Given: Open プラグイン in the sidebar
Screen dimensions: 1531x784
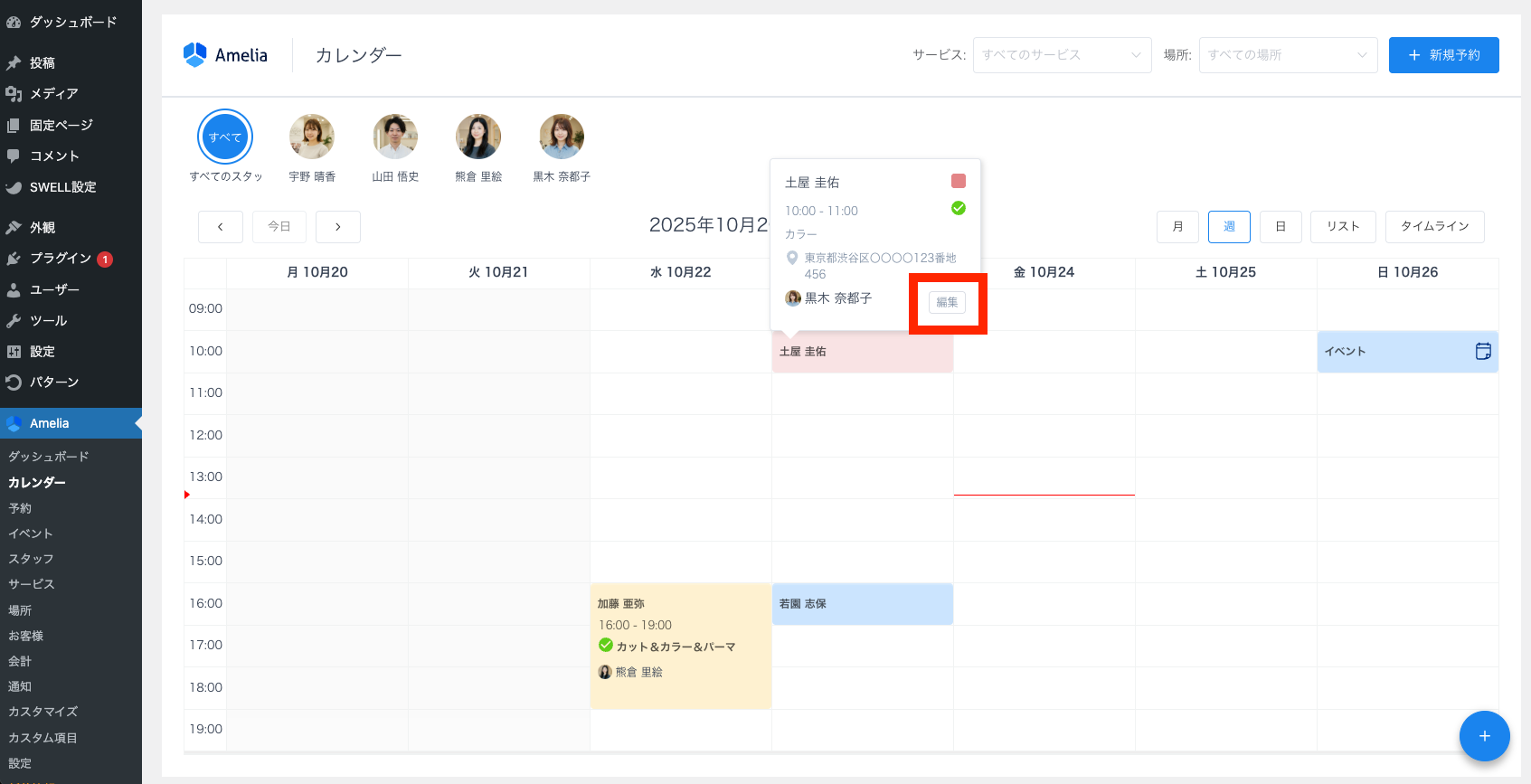Looking at the screenshot, I should pos(61,259).
